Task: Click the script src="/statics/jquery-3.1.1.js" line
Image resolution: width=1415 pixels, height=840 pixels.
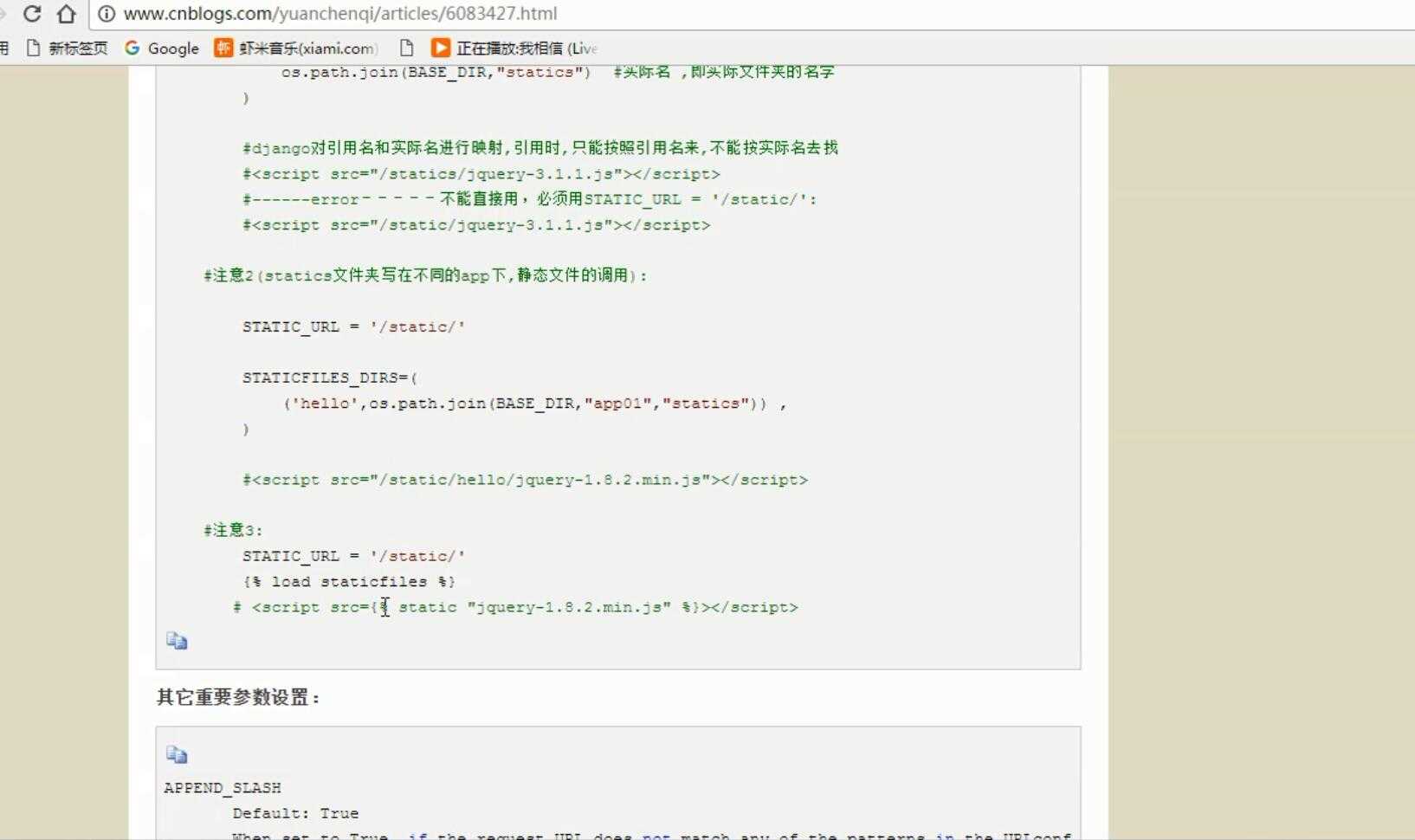Action: pyautogui.click(x=481, y=174)
